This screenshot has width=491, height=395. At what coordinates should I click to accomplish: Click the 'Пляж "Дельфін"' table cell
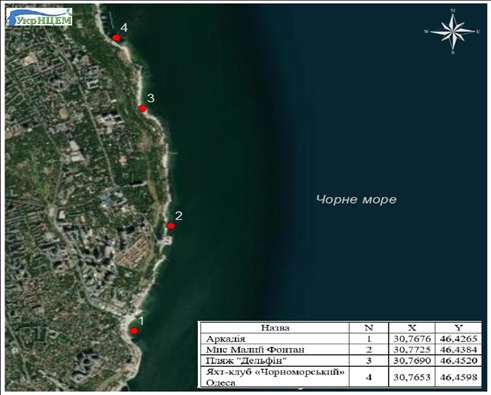pos(246,361)
